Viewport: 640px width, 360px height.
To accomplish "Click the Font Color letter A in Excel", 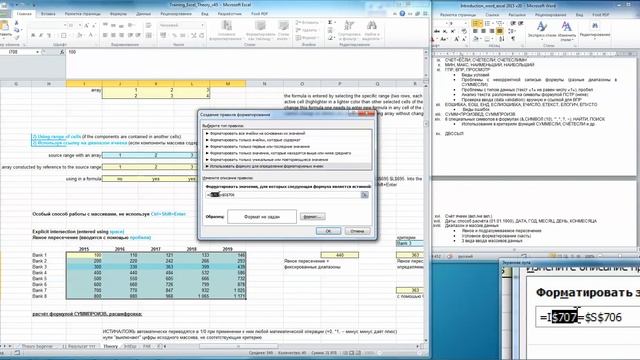I will tap(91, 36).
